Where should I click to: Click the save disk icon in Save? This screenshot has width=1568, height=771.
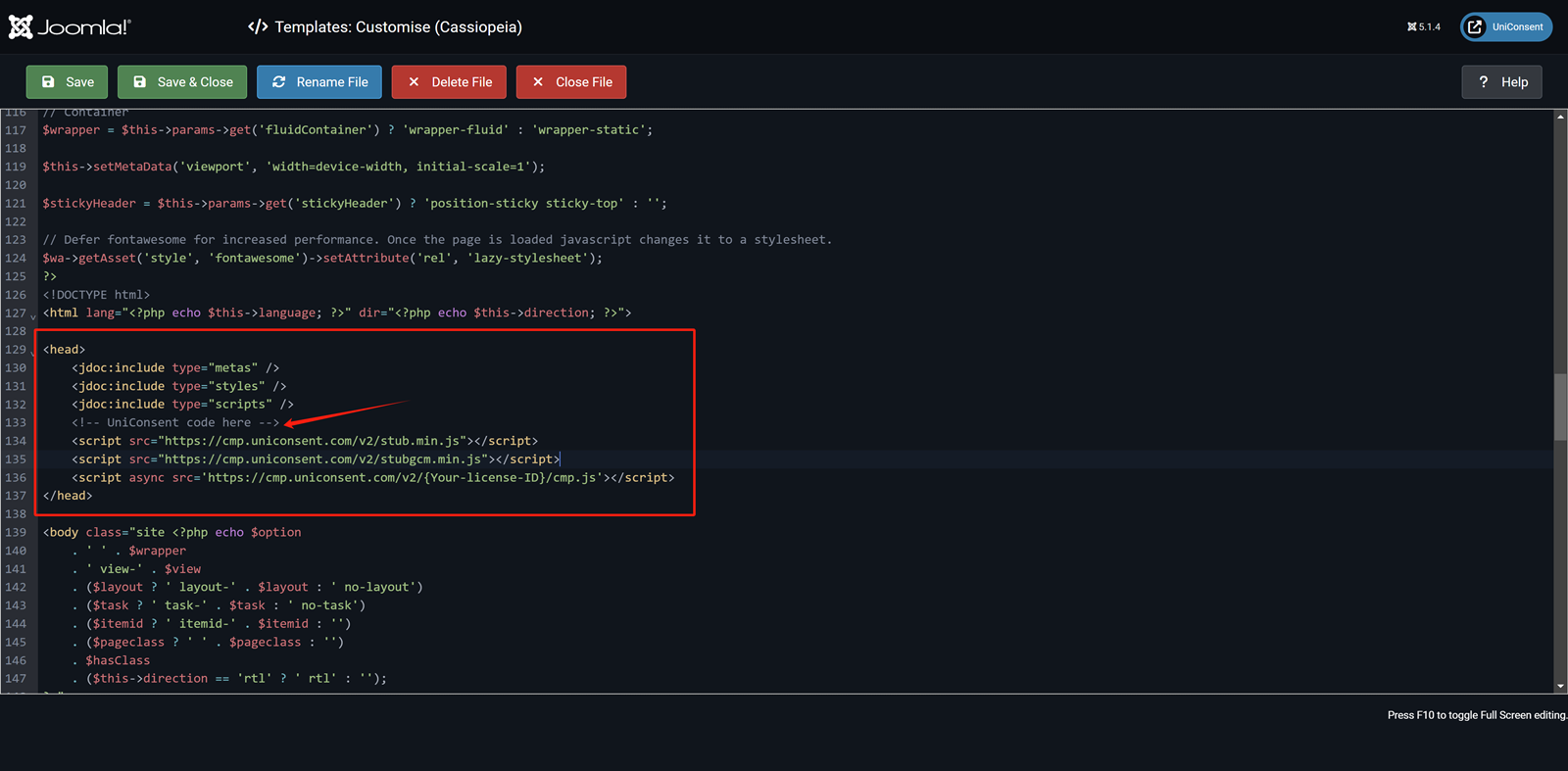pos(48,82)
